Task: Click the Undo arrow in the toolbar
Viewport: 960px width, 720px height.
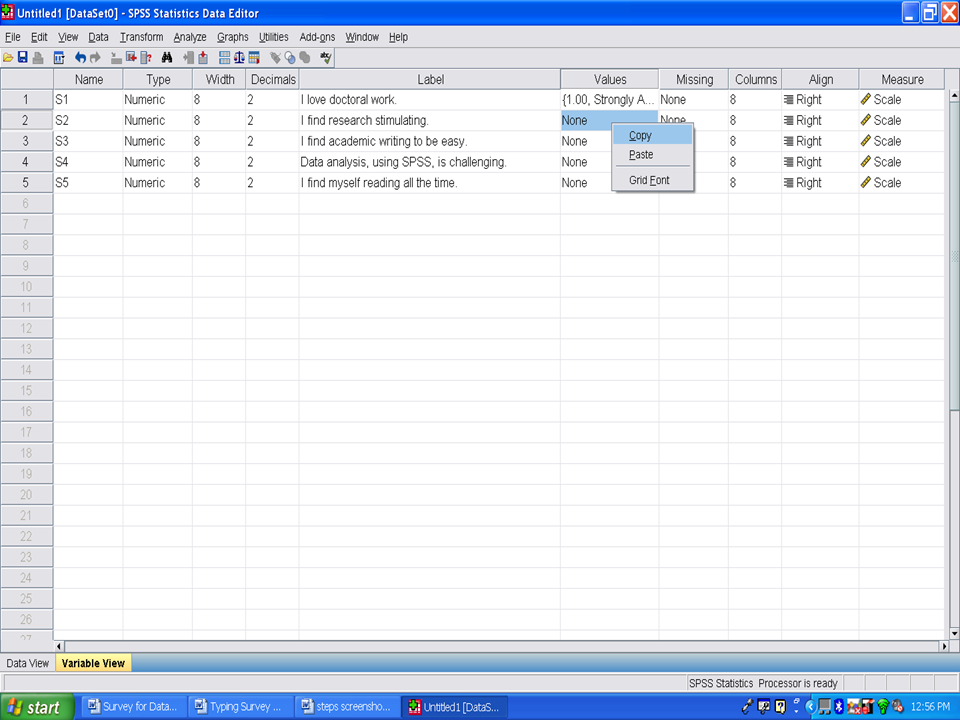Action: tap(81, 58)
